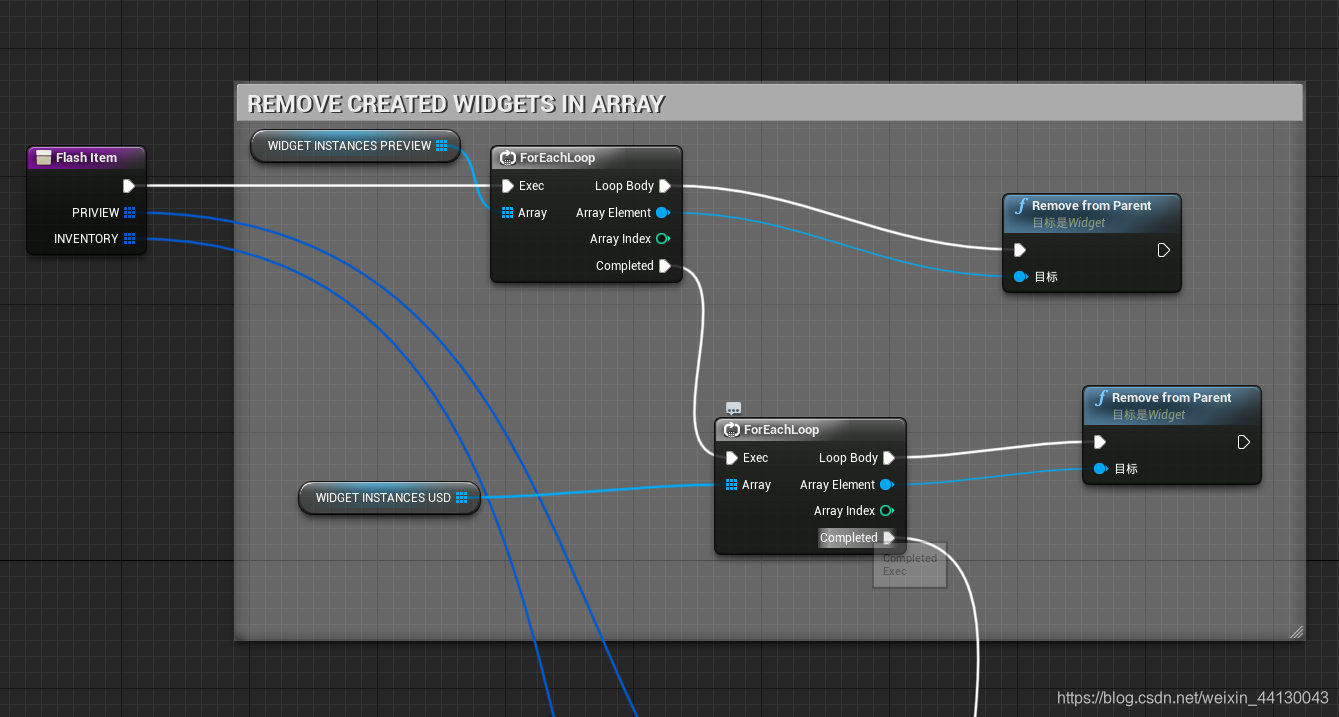The width and height of the screenshot is (1339, 717).
Task: Click the first ForEachLoop's Array Index pin
Action: click(x=661, y=239)
